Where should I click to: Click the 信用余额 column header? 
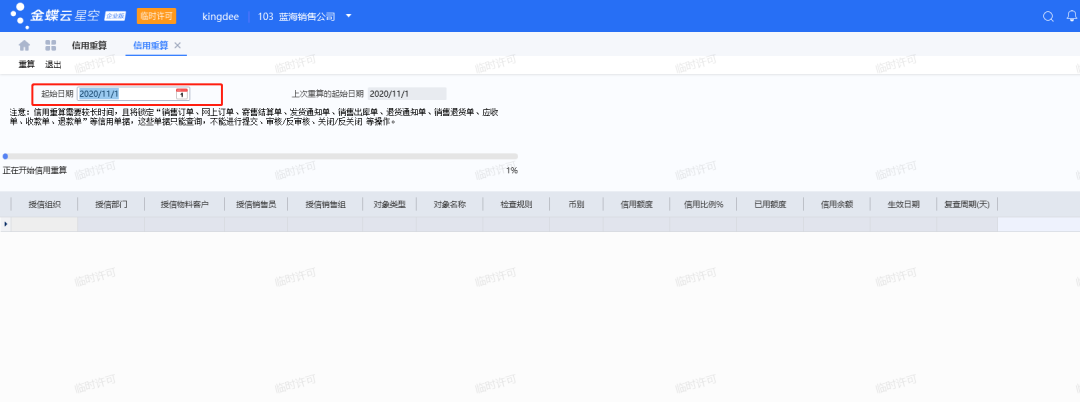click(837, 204)
